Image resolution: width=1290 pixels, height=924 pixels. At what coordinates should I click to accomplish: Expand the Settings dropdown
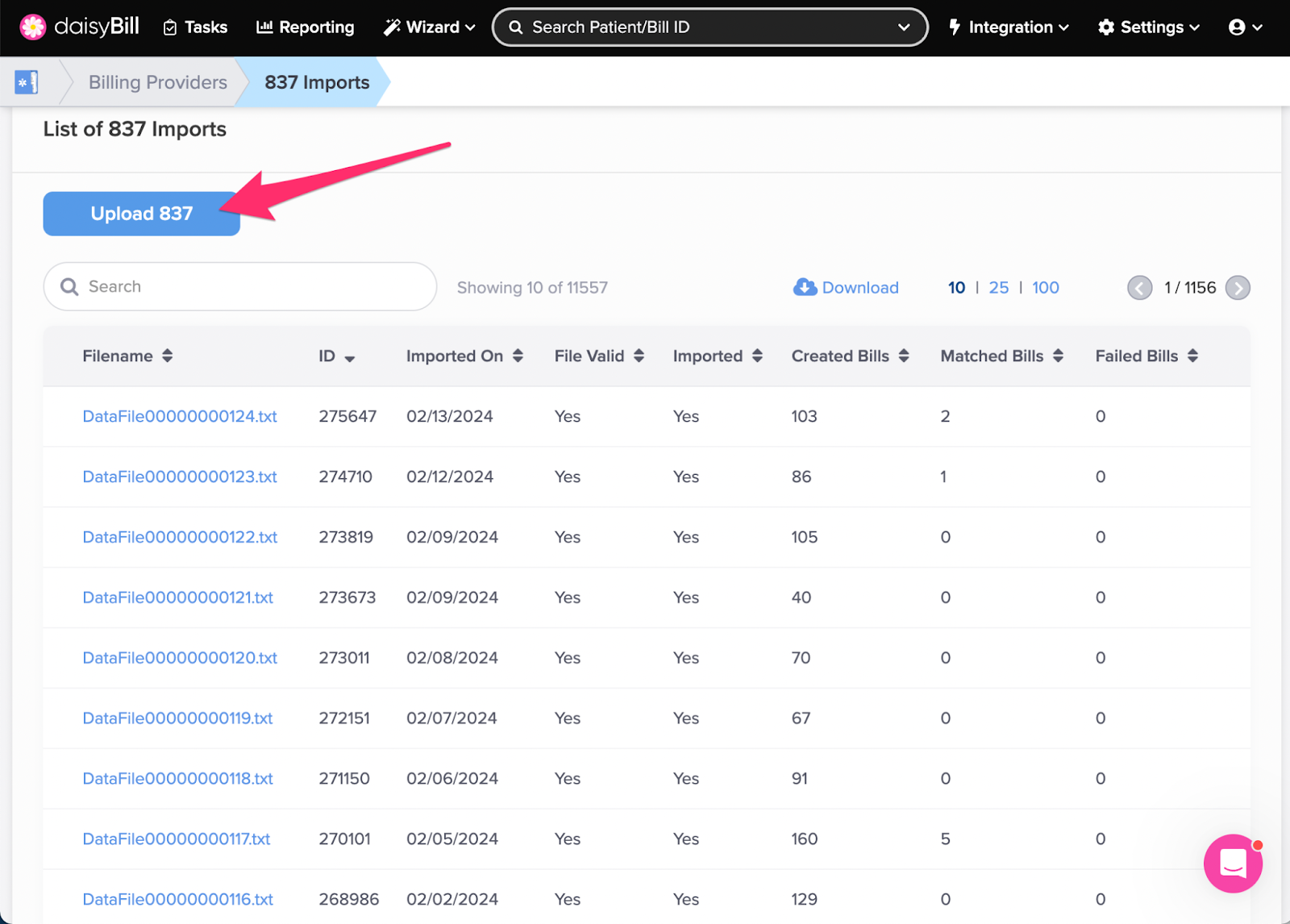click(x=1148, y=27)
